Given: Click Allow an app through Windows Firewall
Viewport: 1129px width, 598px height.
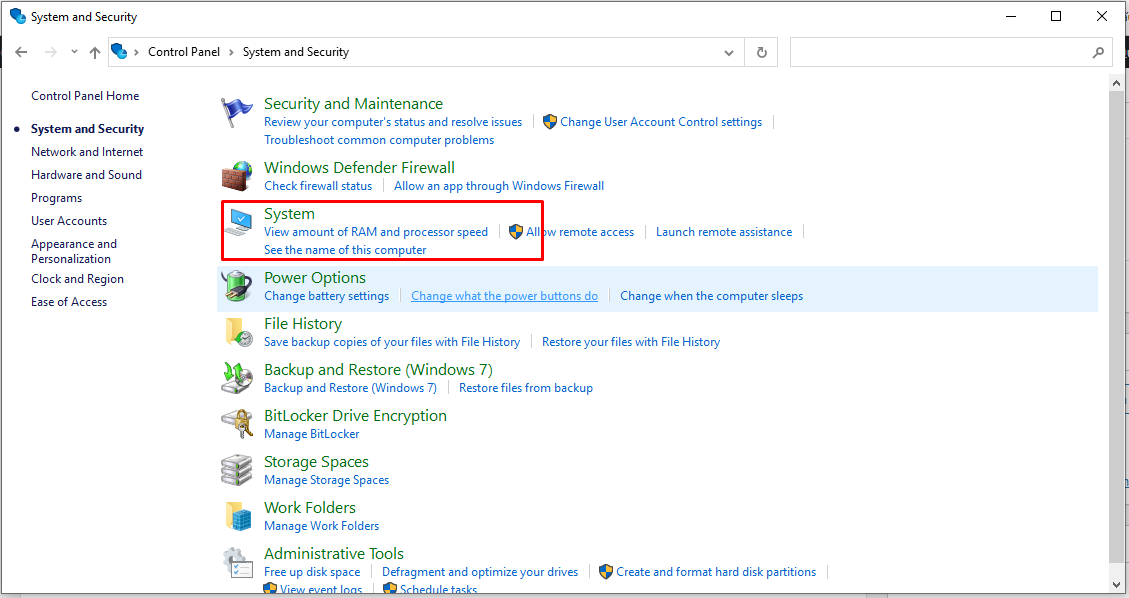Looking at the screenshot, I should point(499,186).
